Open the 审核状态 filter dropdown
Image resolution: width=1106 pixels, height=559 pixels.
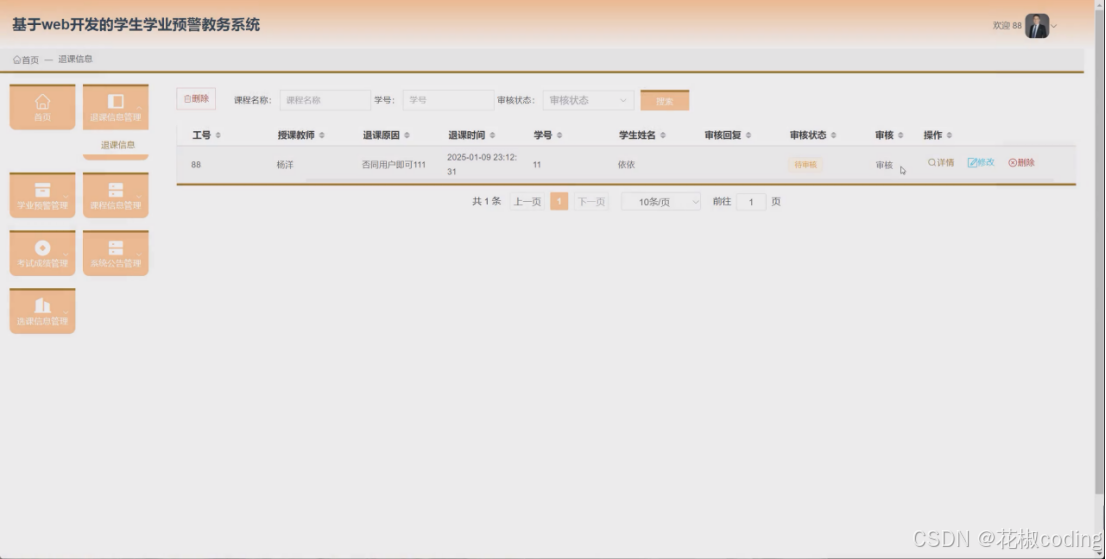tap(588, 100)
